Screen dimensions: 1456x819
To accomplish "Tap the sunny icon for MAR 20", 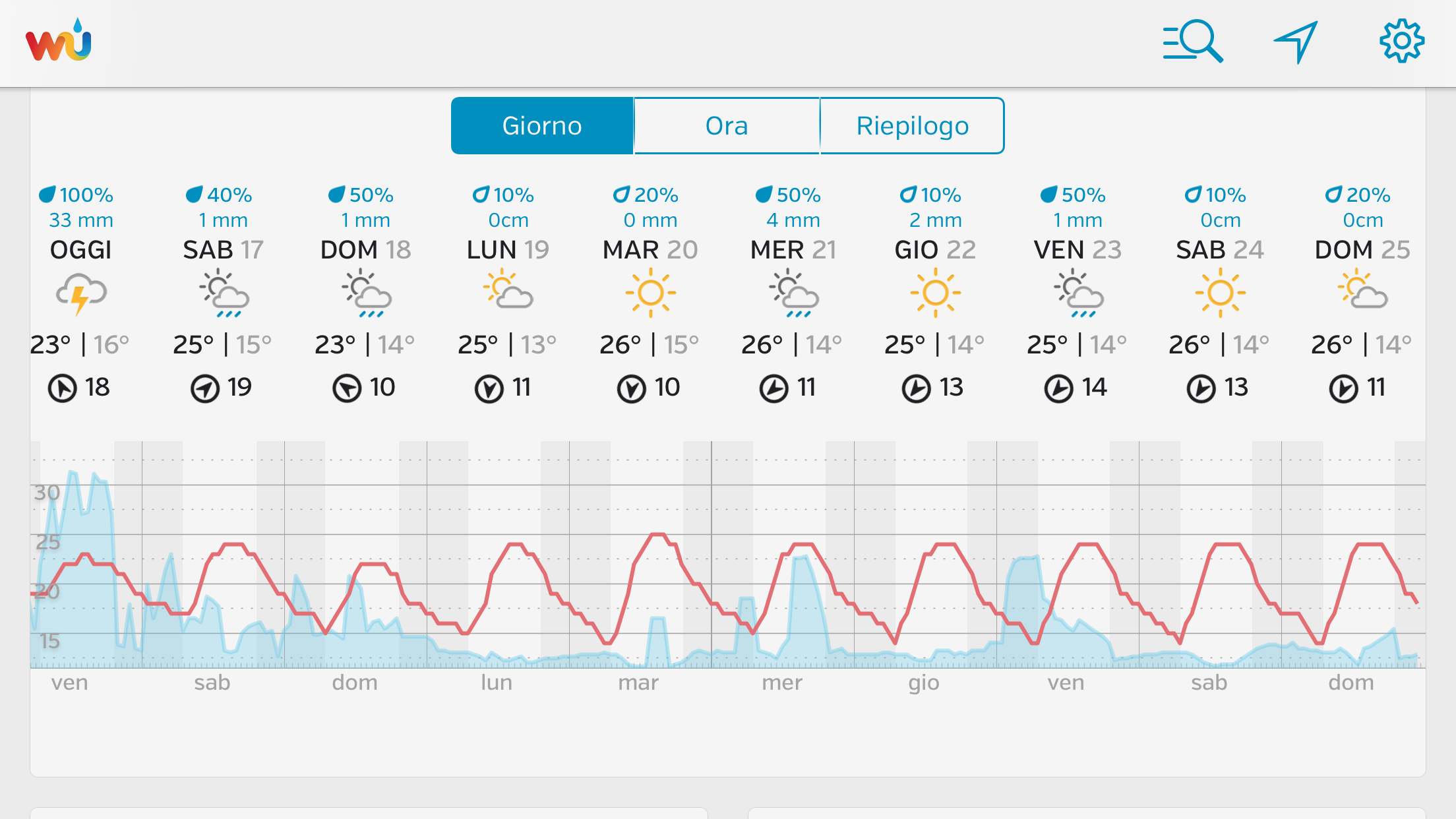I will (650, 293).
